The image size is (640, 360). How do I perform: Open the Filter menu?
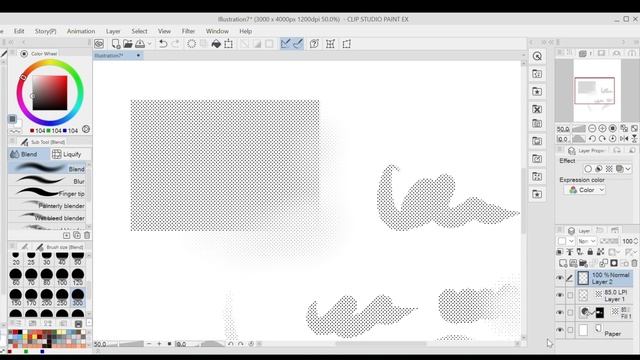(188, 31)
